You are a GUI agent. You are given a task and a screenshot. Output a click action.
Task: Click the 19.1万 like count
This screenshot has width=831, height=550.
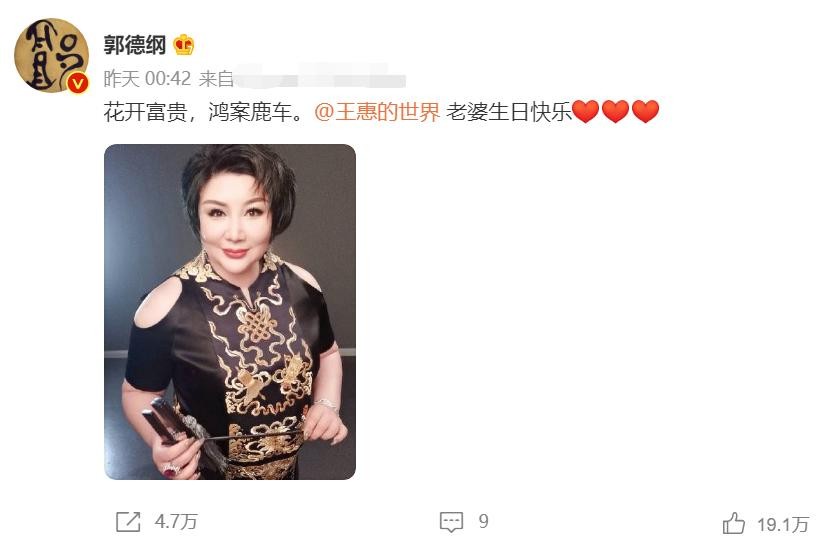point(783,525)
